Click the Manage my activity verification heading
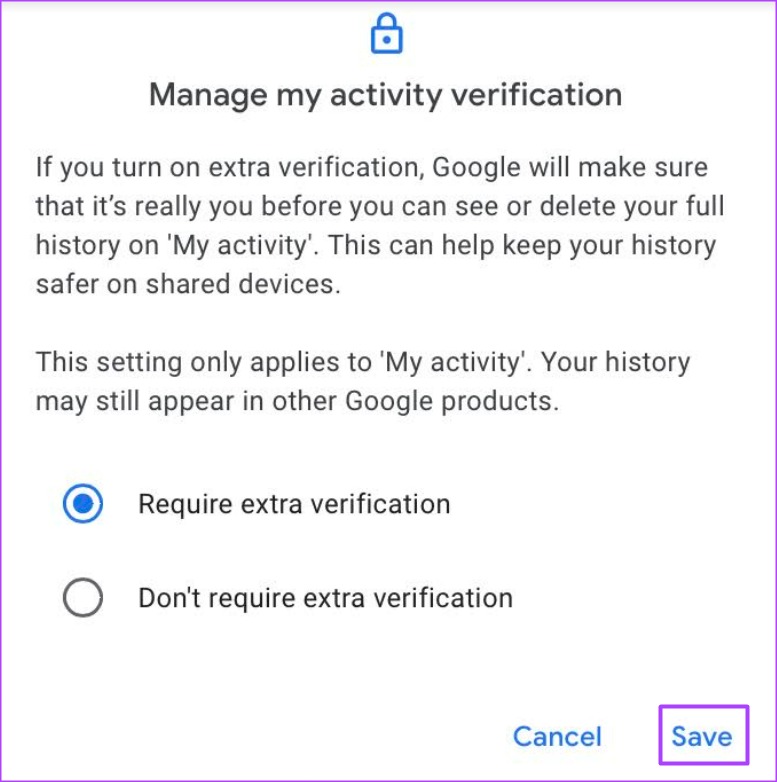Image resolution: width=777 pixels, height=782 pixels. 386,95
